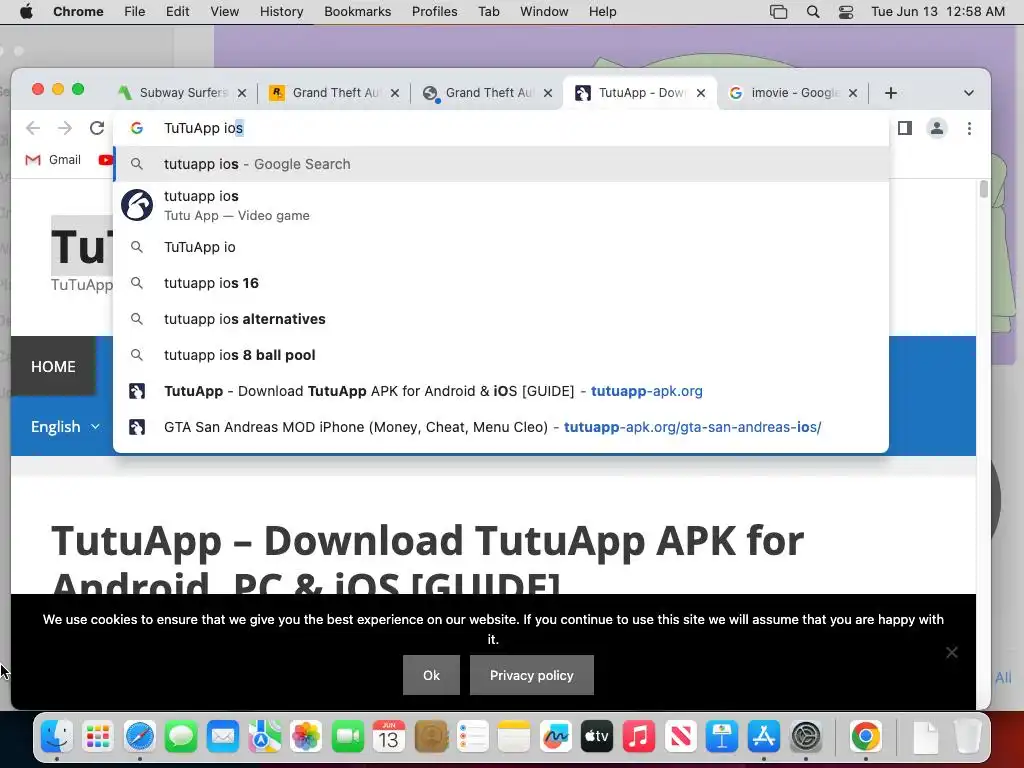Choose the 'TuTuApp io' suggestion
Viewport: 1024px width, 768px height.
pos(501,247)
